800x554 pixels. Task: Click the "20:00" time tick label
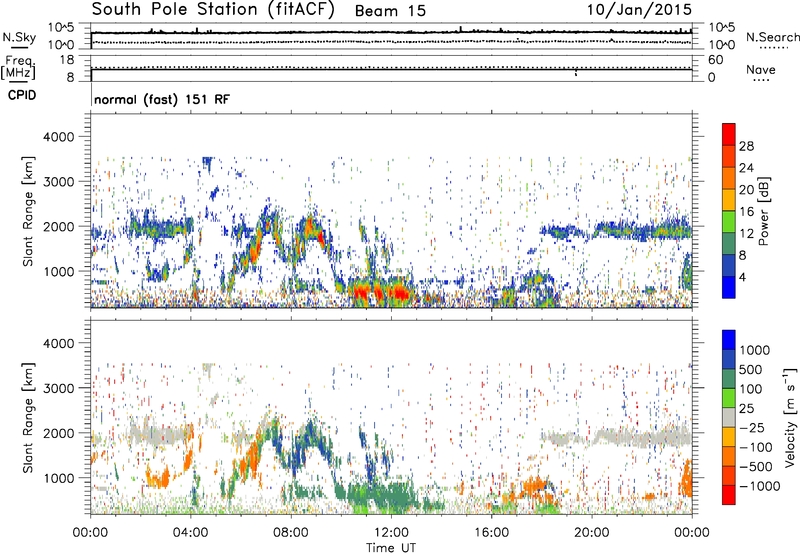(x=592, y=533)
